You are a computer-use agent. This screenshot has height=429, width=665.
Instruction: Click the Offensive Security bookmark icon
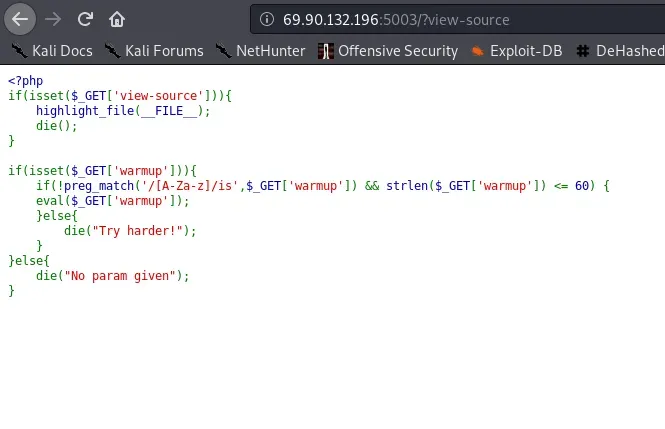[325, 51]
